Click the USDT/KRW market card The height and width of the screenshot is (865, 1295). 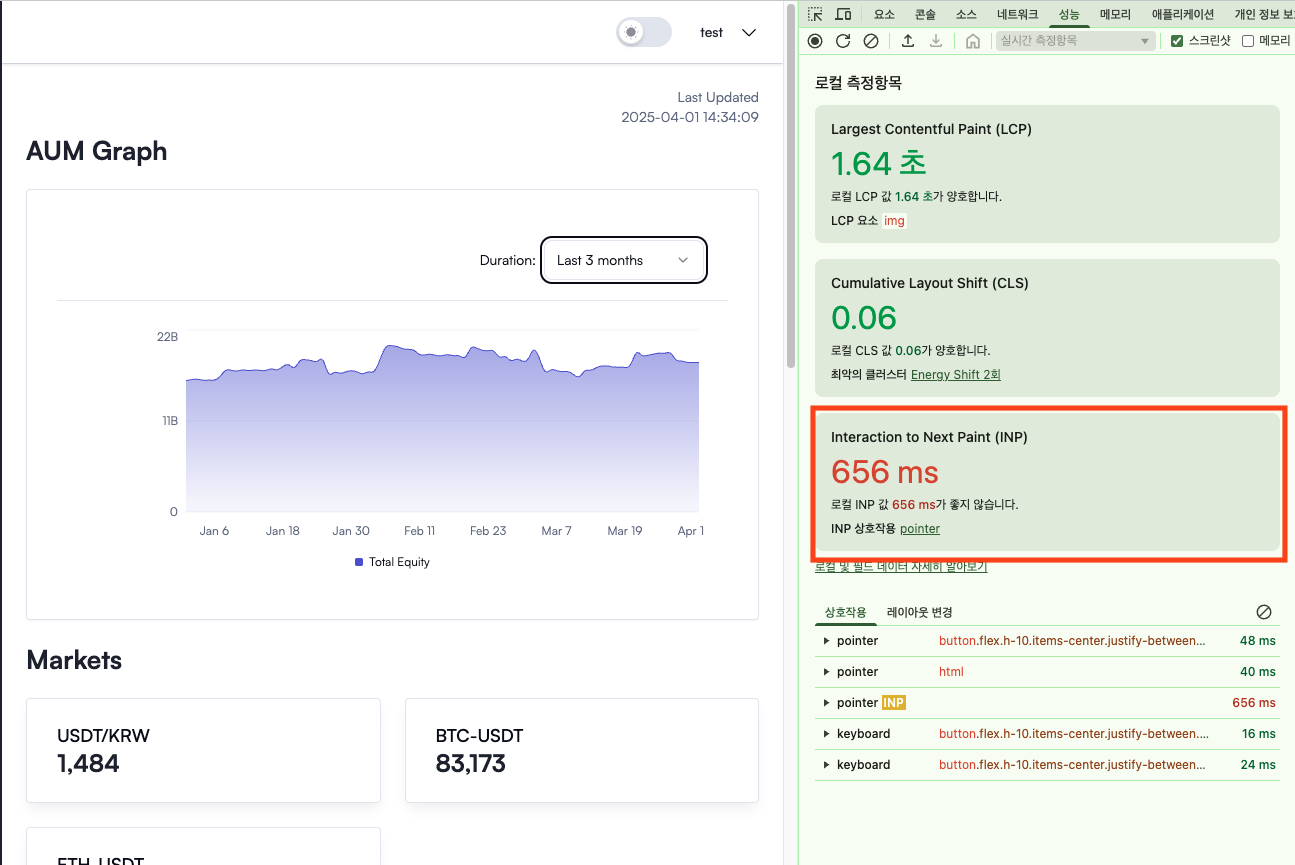click(203, 750)
